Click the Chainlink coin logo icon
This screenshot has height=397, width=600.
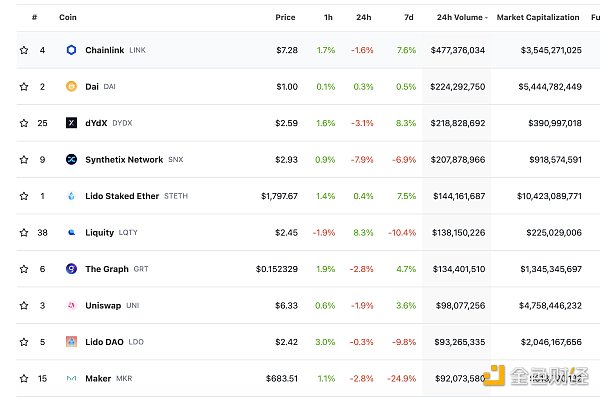71,50
